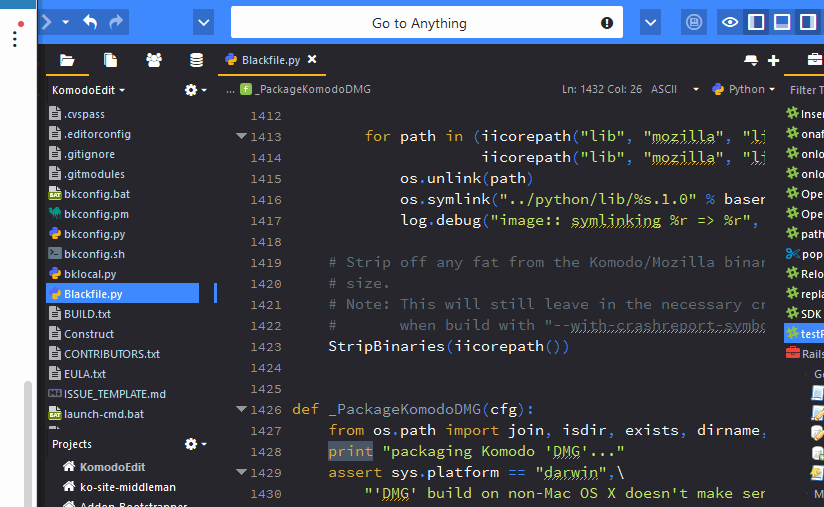Click the Ln 1432 Col 26 position indicator
Screen dimensions: 824x507
602,89
